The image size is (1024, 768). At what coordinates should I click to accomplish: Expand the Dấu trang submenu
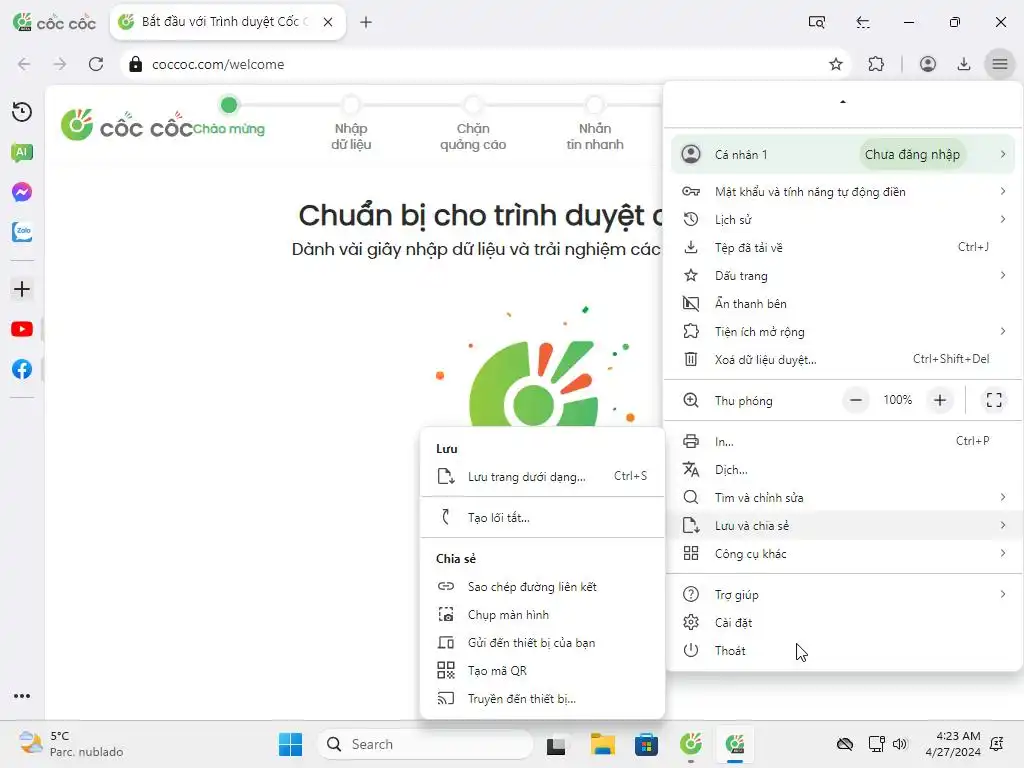(843, 276)
